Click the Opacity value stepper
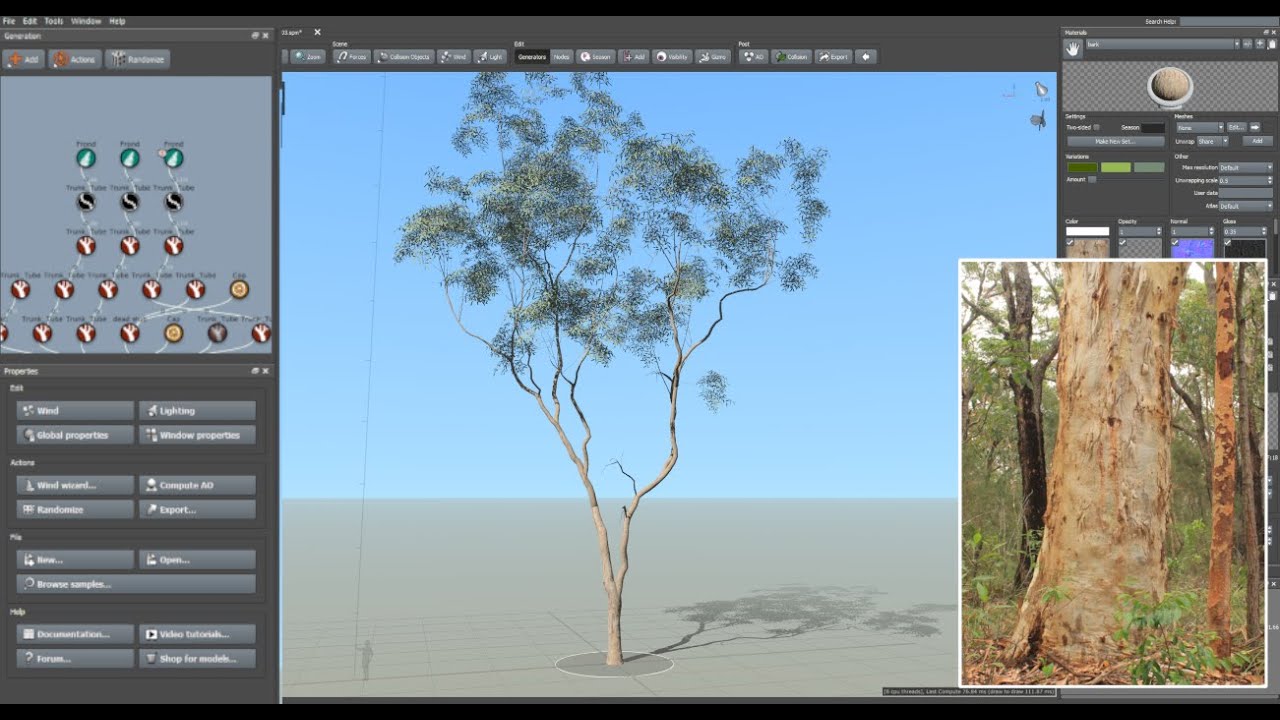This screenshot has width=1280, height=720. [1159, 231]
